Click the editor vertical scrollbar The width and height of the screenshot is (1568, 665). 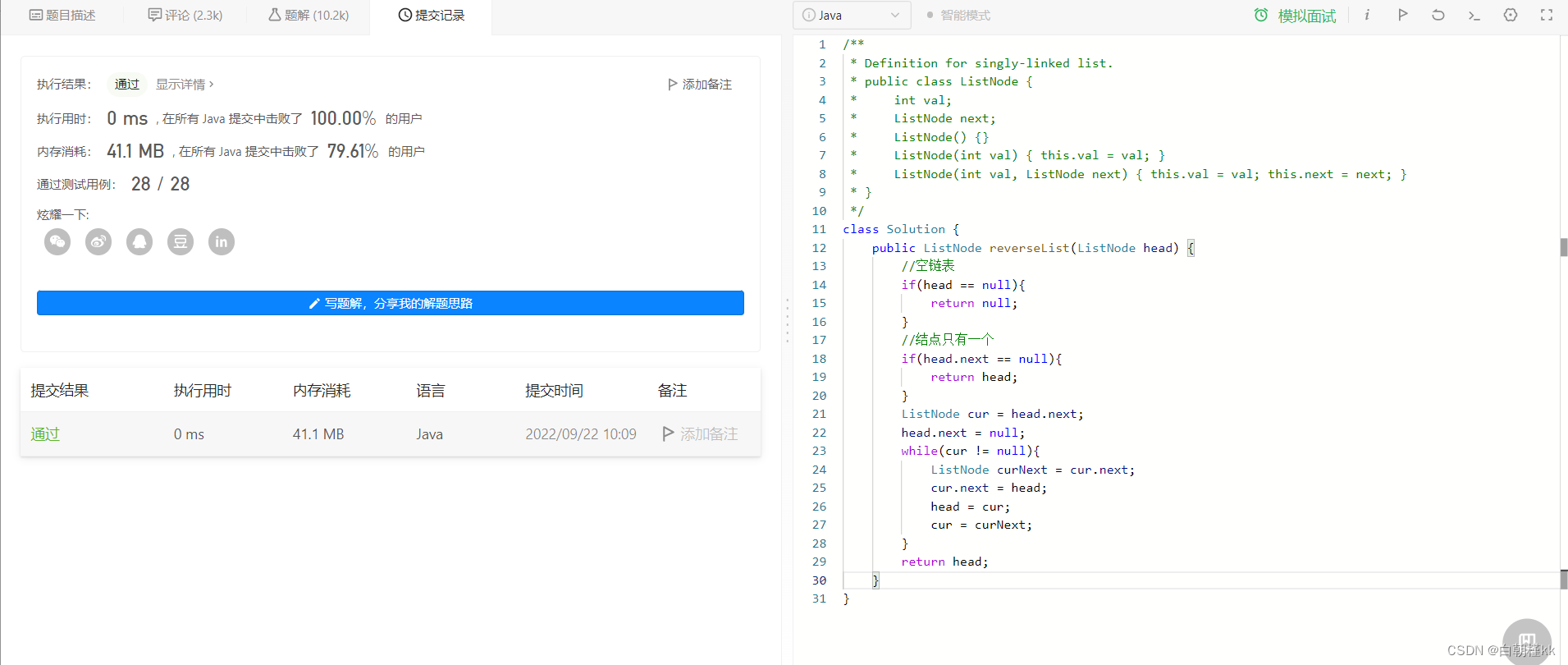pos(1564,246)
